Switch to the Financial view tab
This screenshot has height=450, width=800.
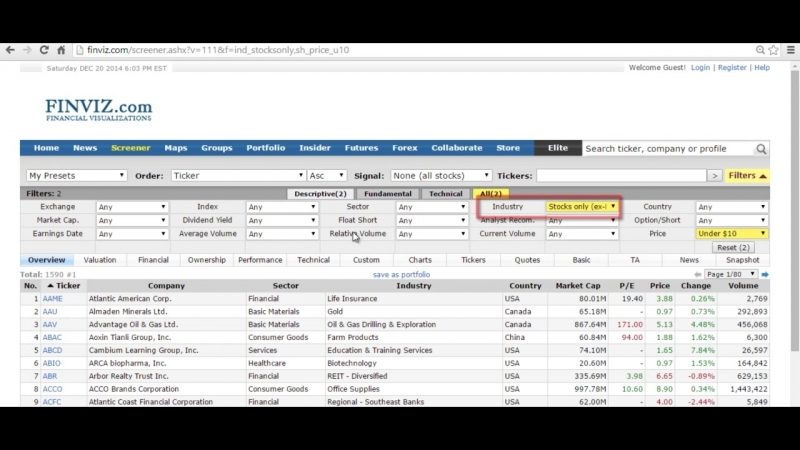[x=153, y=260]
